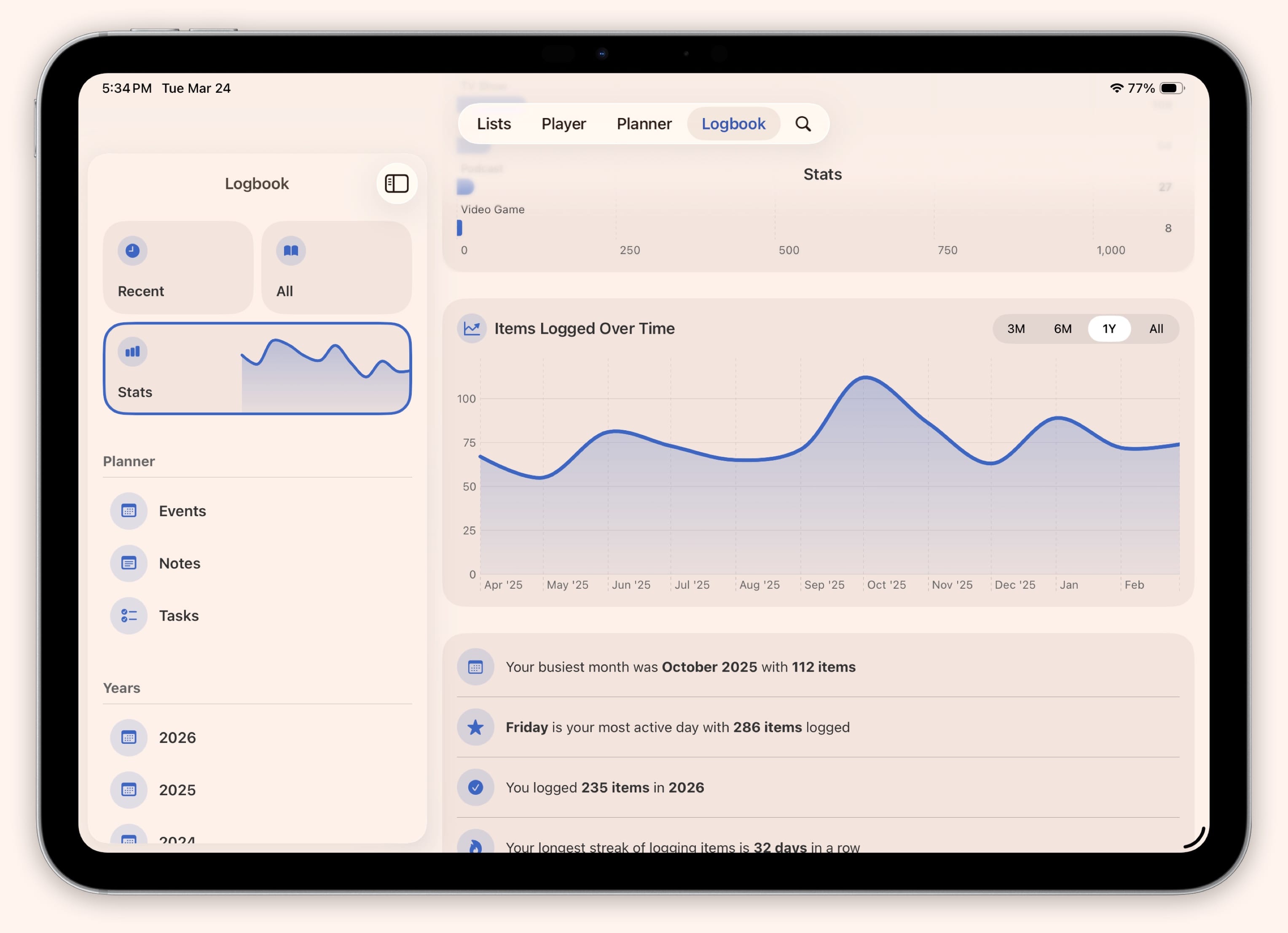Switch time range to All
1288x933 pixels.
[1156, 329]
